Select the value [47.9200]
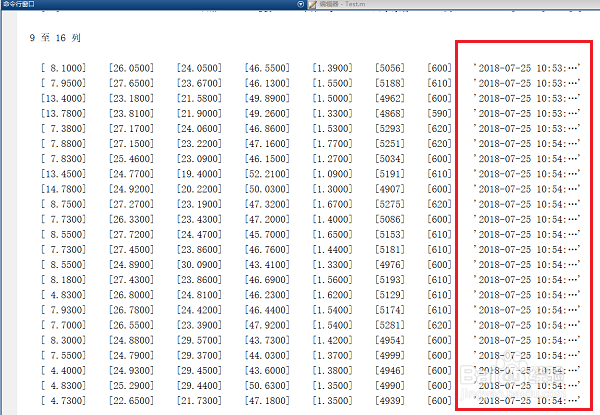The height and width of the screenshot is (415, 600). pos(267,325)
